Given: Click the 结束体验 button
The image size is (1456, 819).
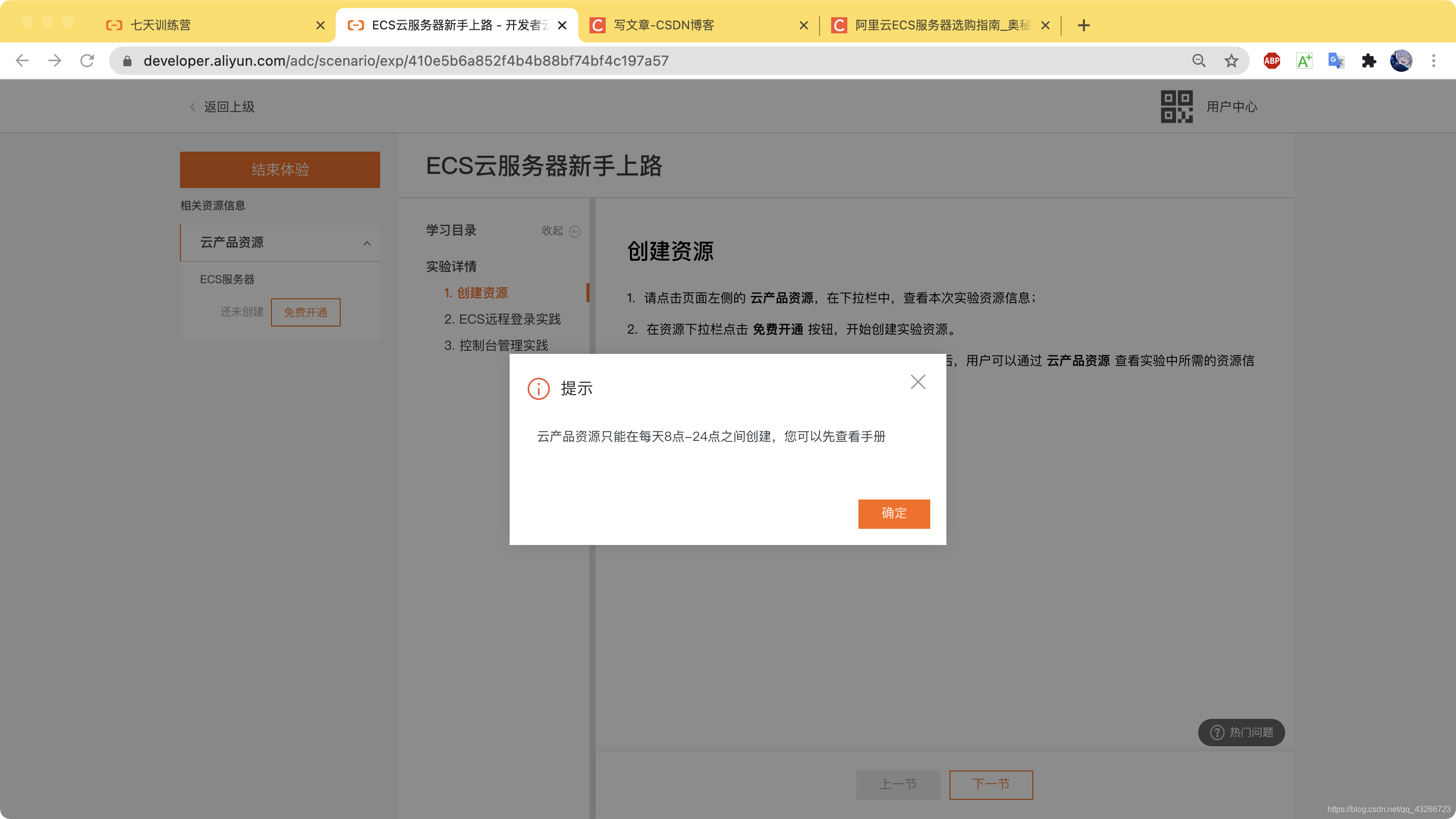Looking at the screenshot, I should [280, 169].
